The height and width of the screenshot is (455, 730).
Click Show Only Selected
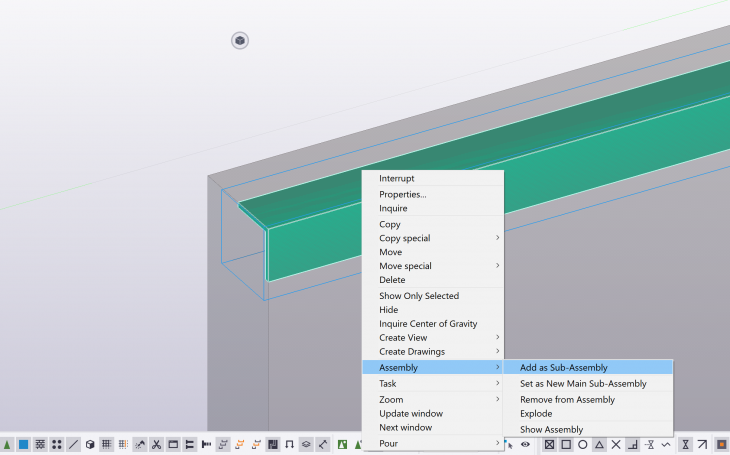coord(419,296)
